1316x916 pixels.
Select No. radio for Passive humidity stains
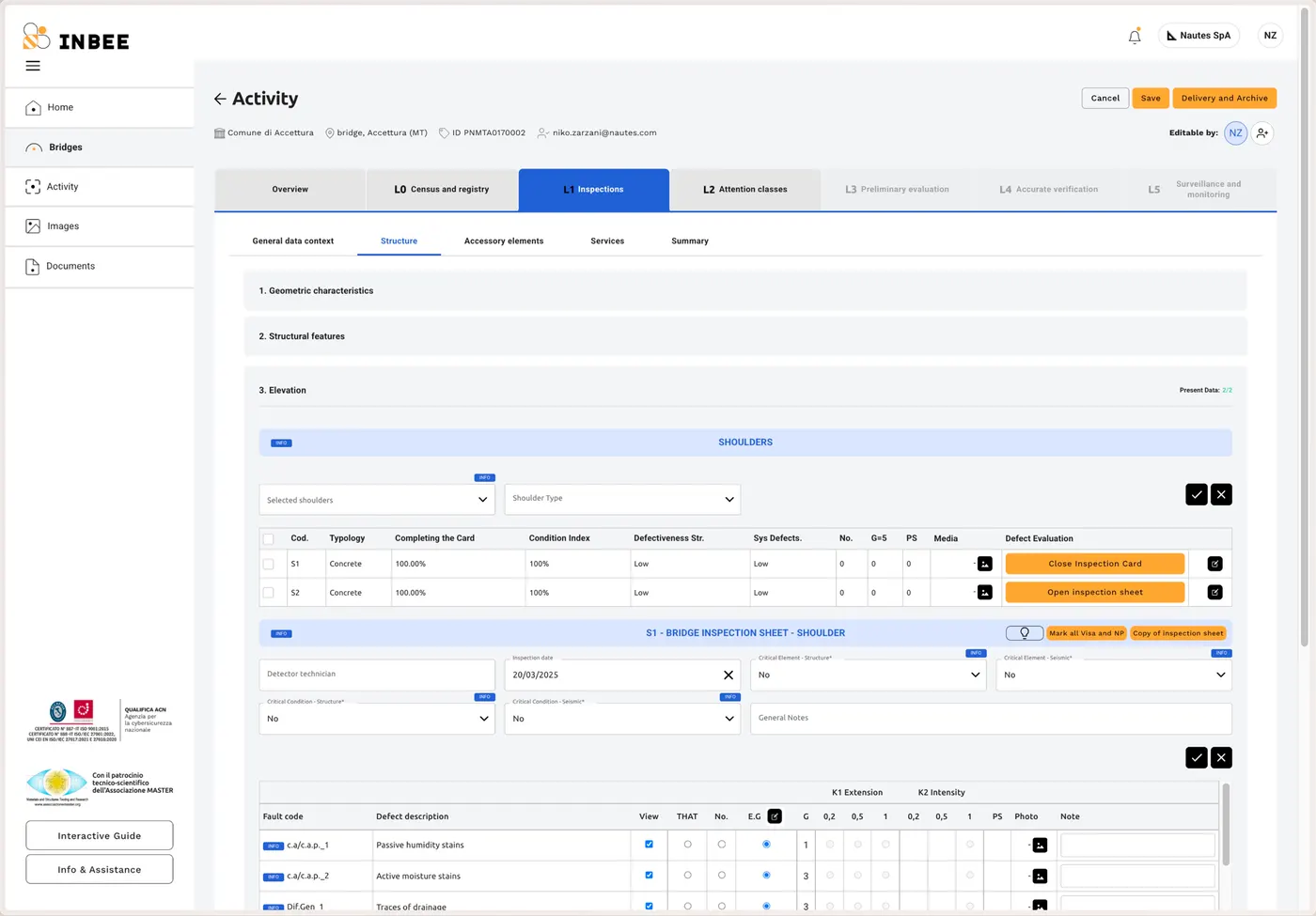(722, 845)
